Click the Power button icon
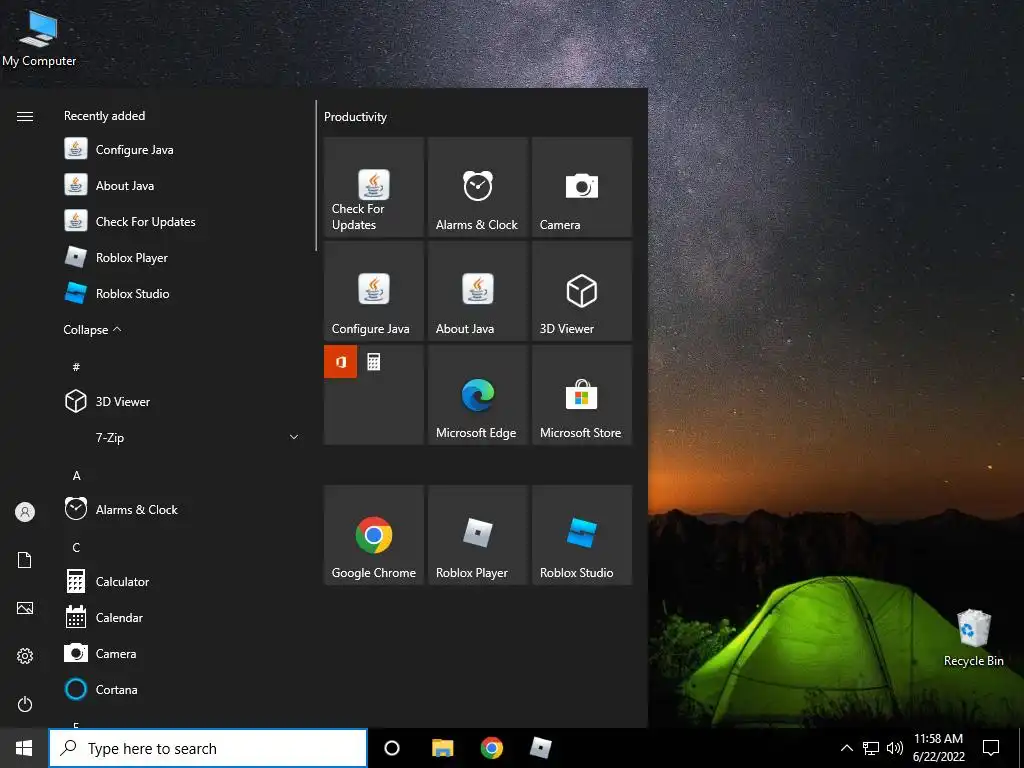This screenshot has height=768, width=1024. pos(25,704)
